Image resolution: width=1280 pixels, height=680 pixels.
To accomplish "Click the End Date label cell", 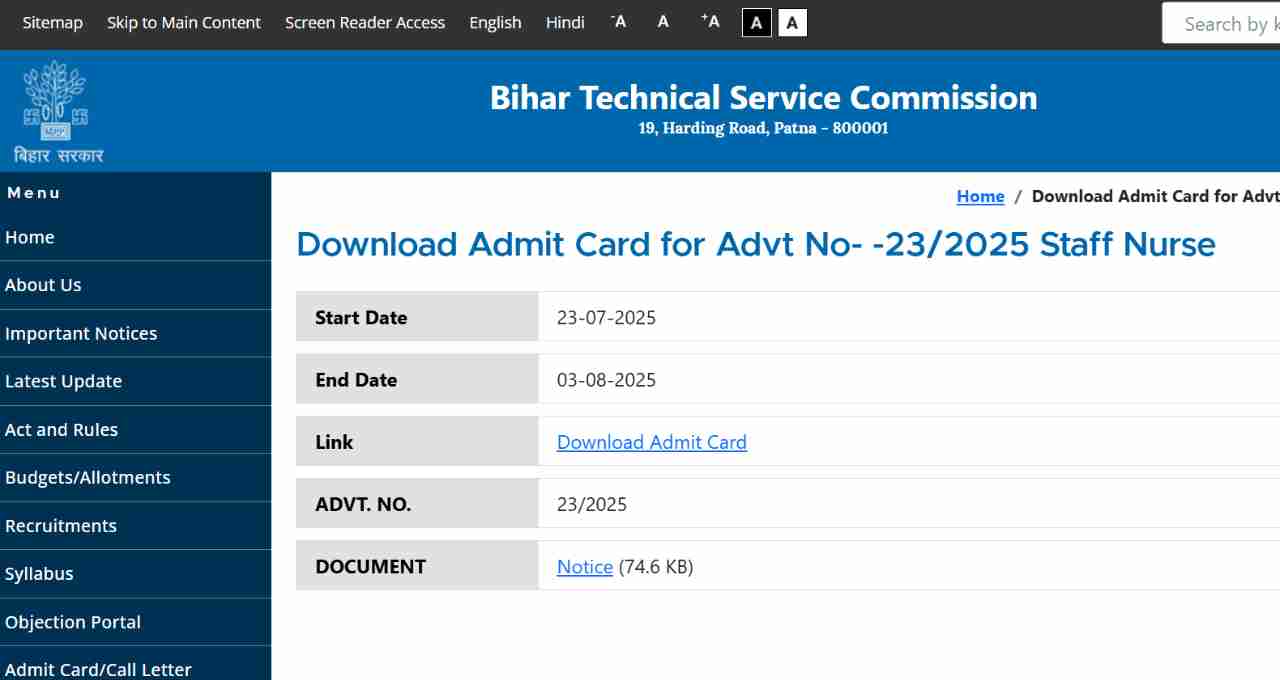I will click(417, 379).
